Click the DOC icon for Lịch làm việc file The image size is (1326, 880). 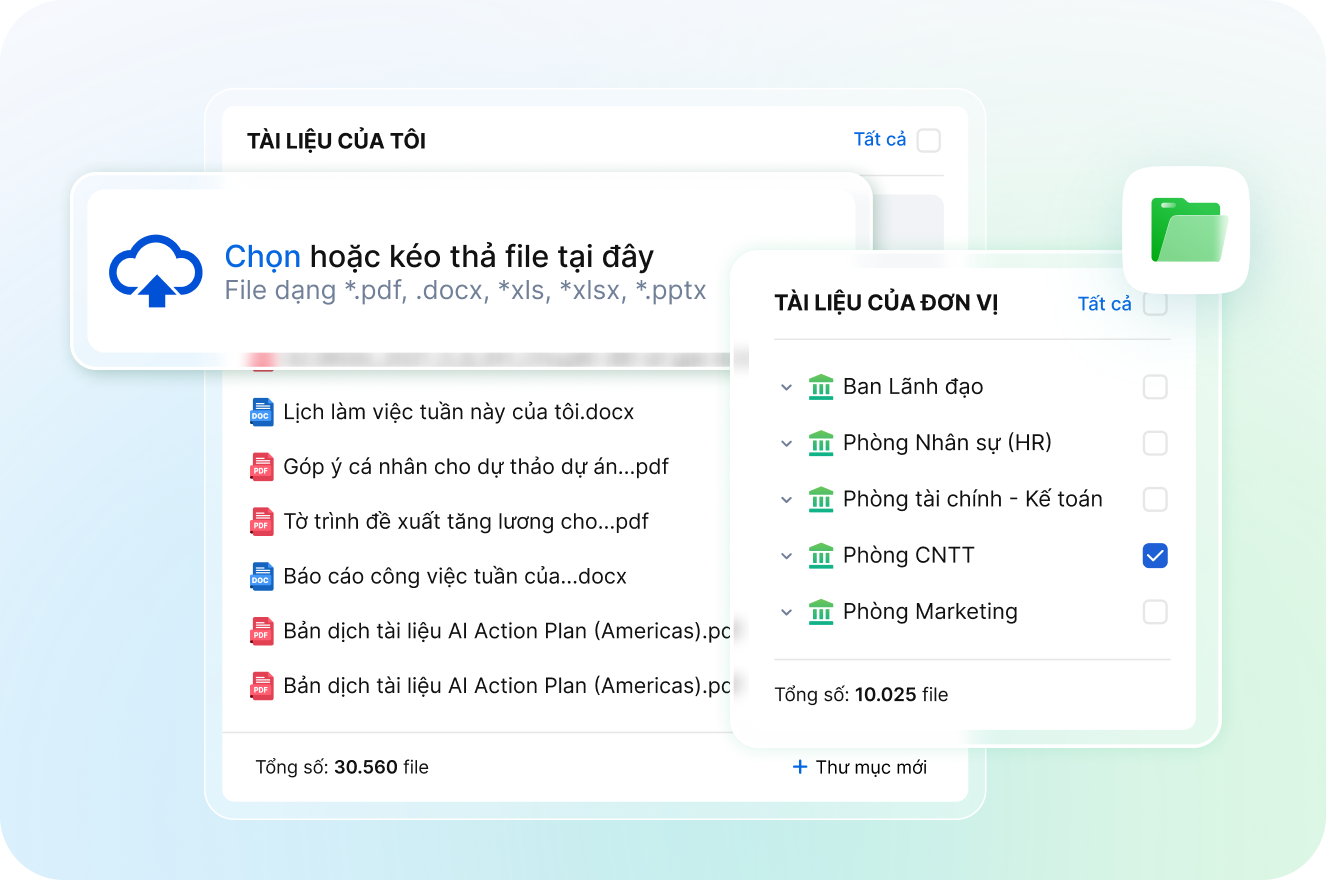tap(261, 412)
